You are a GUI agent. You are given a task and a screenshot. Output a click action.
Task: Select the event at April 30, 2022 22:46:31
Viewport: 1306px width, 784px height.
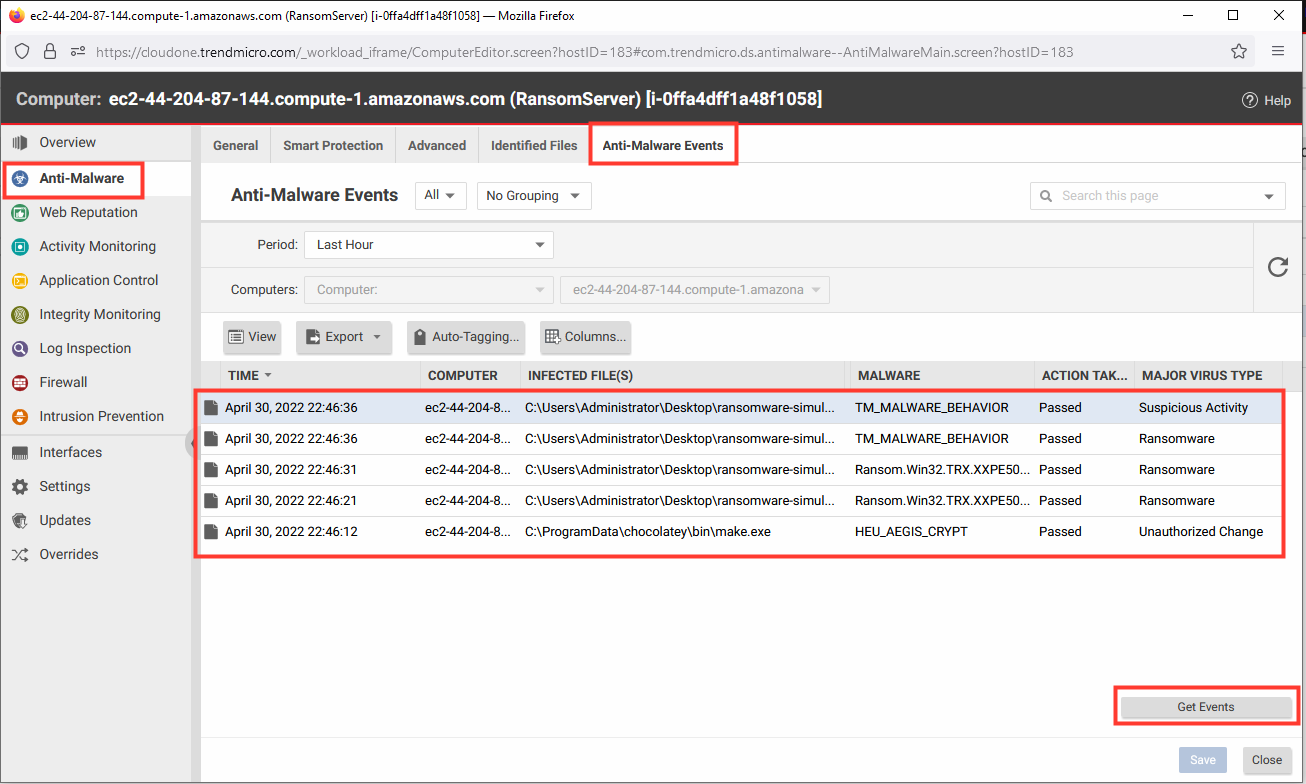pyautogui.click(x=740, y=470)
